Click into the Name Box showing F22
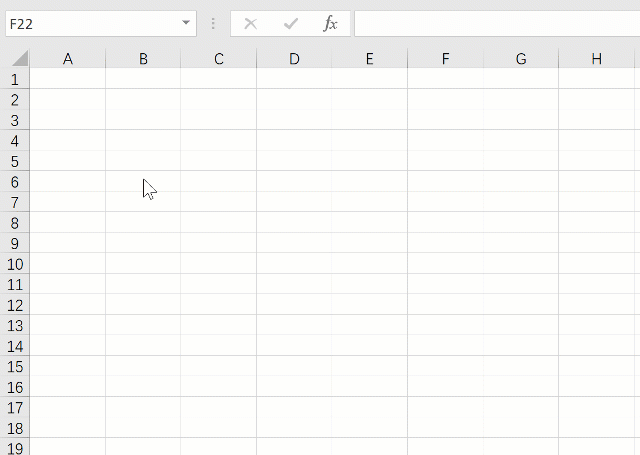This screenshot has height=455, width=640. point(94,24)
